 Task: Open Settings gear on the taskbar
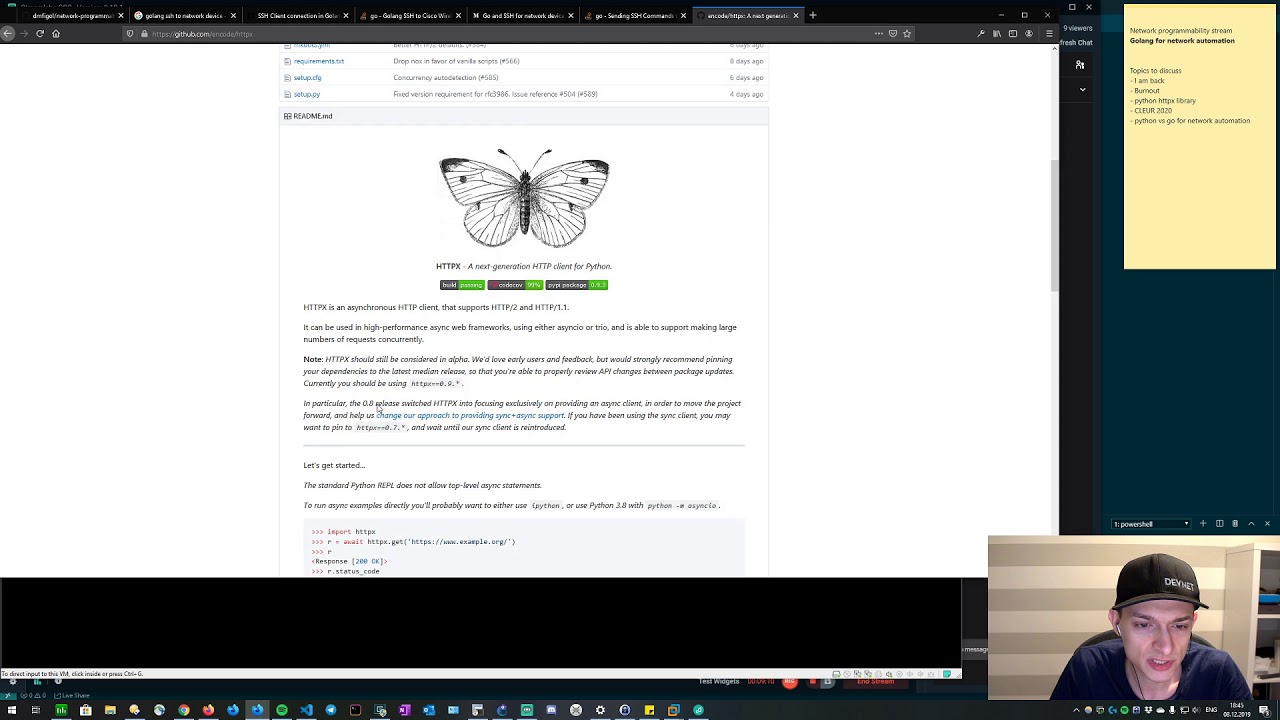600,711
